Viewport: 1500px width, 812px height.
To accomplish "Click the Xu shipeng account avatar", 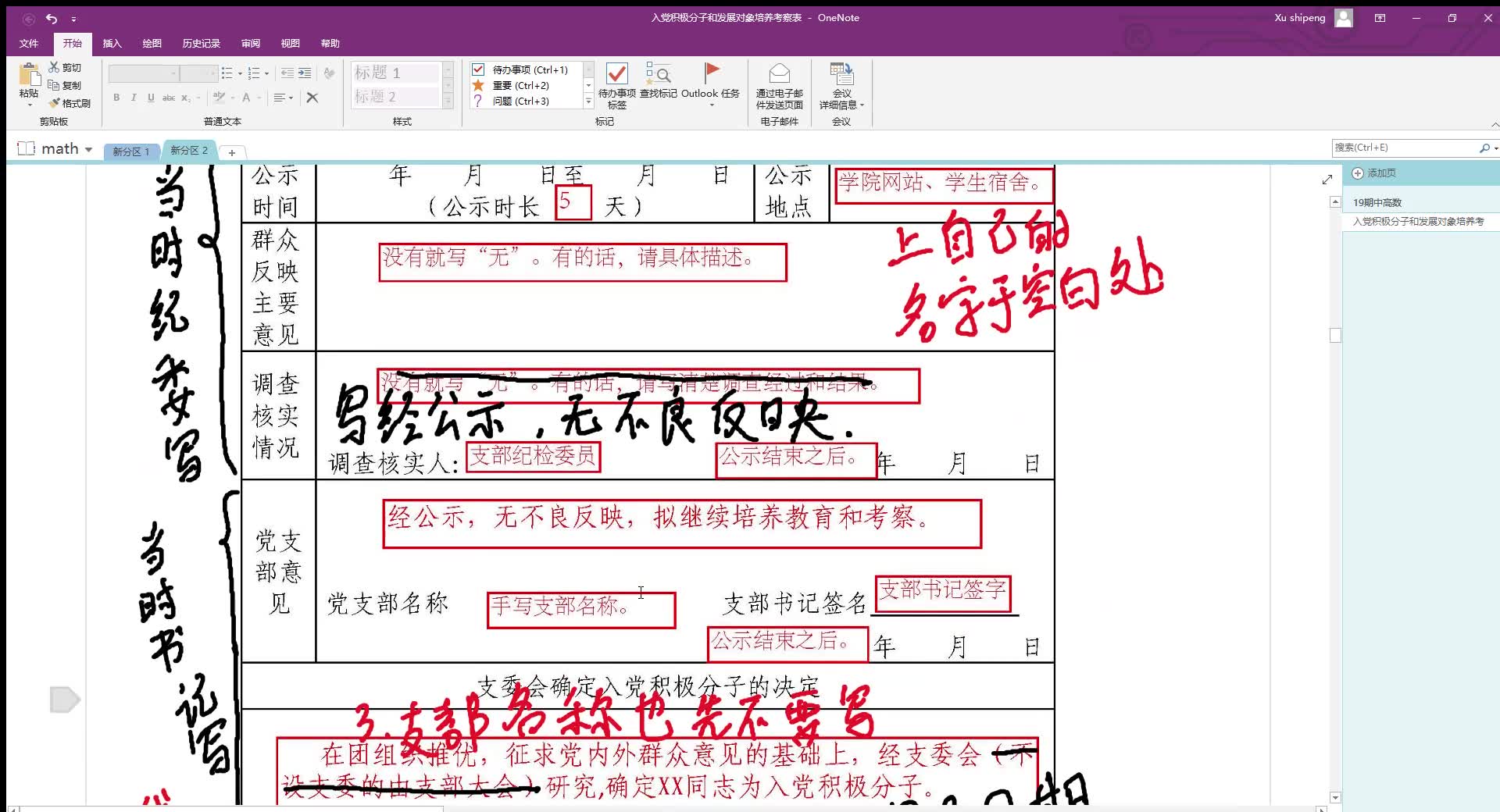I will pyautogui.click(x=1344, y=18).
